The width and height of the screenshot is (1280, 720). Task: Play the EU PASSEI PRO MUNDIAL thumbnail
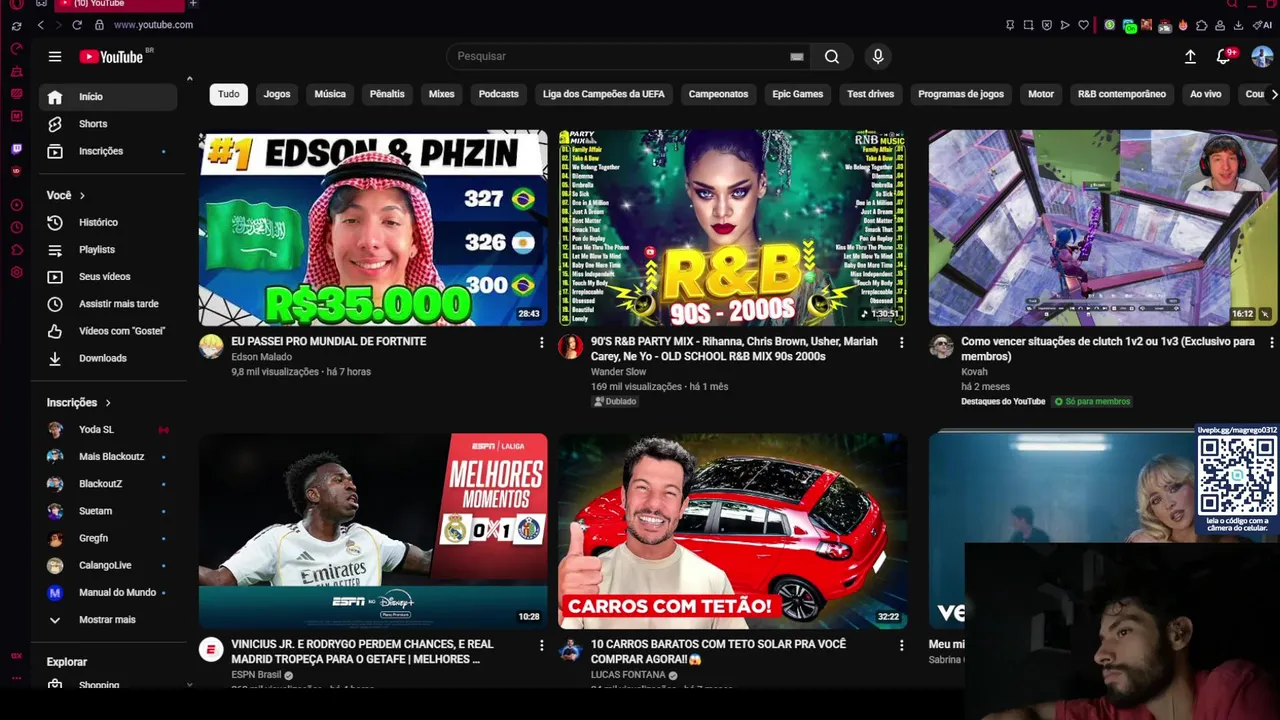click(x=373, y=228)
